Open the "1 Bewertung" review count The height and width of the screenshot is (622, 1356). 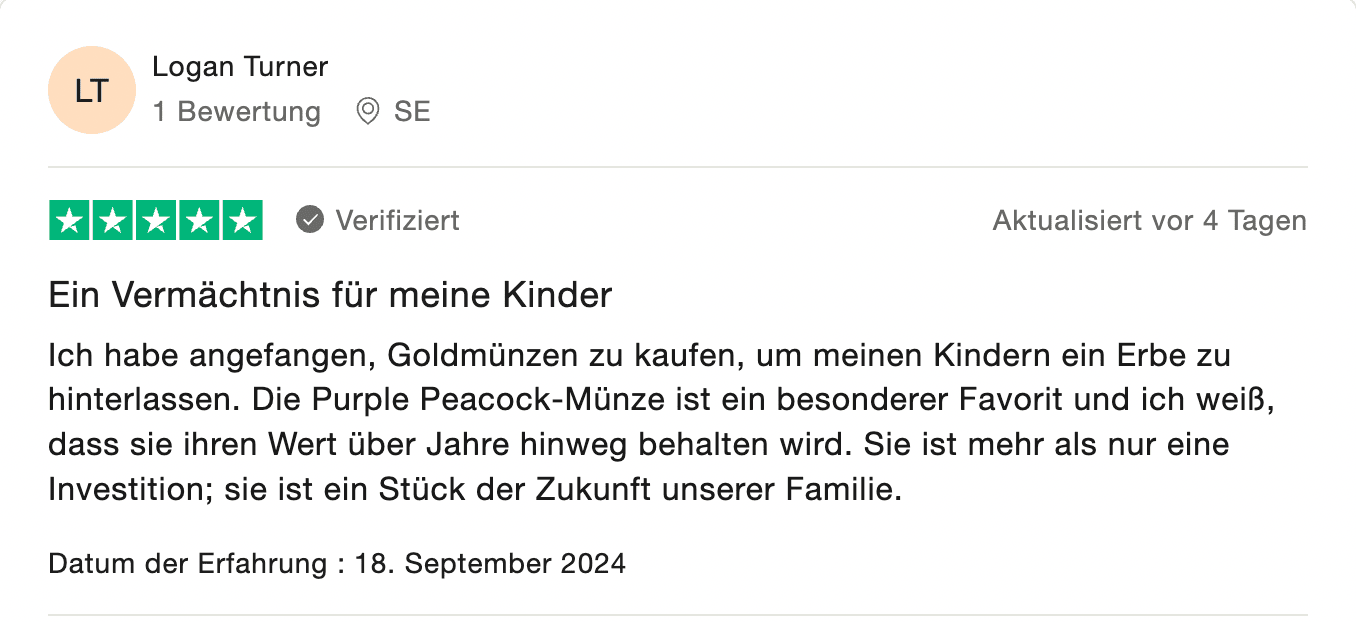tap(237, 111)
